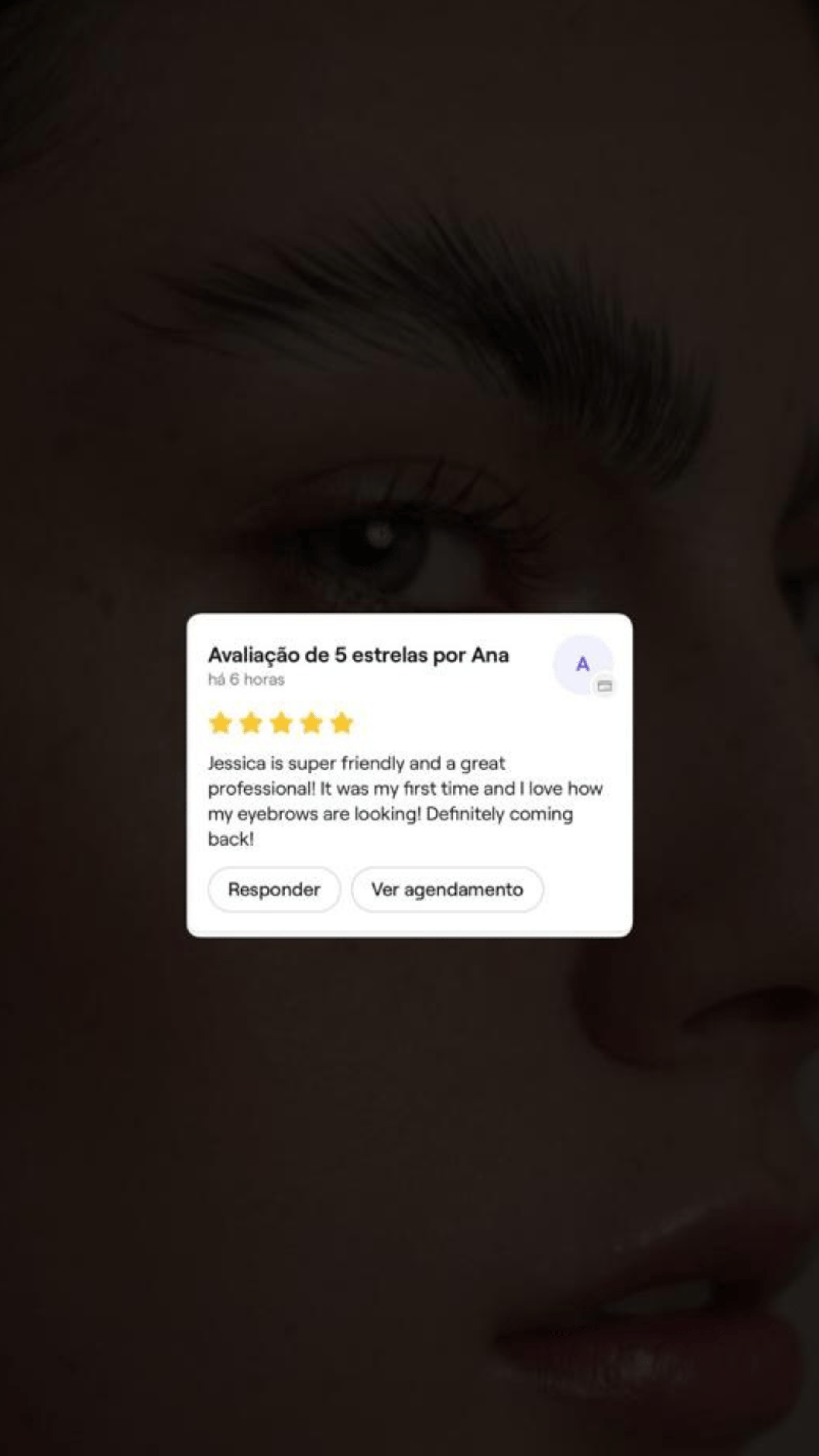Viewport: 819px width, 1456px height.
Task: Click 'Definitely coming back!' in the review
Action: pos(391,826)
